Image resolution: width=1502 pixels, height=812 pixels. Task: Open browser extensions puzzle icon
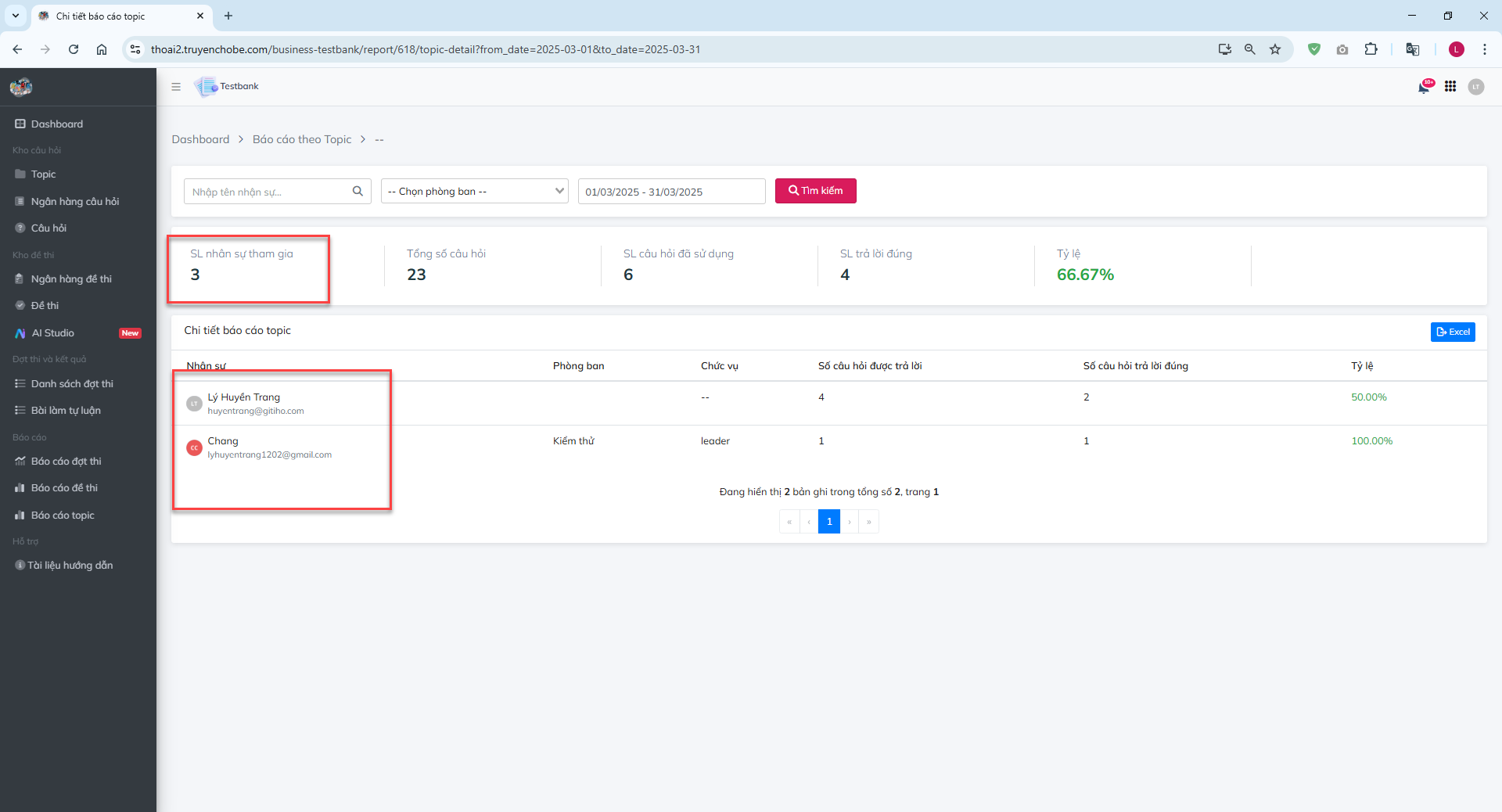(1371, 49)
